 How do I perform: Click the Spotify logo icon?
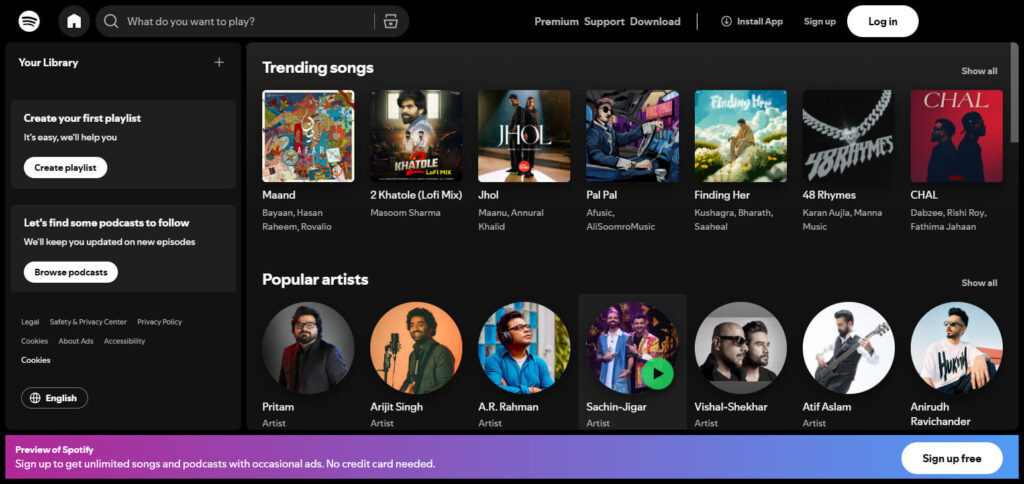click(29, 21)
